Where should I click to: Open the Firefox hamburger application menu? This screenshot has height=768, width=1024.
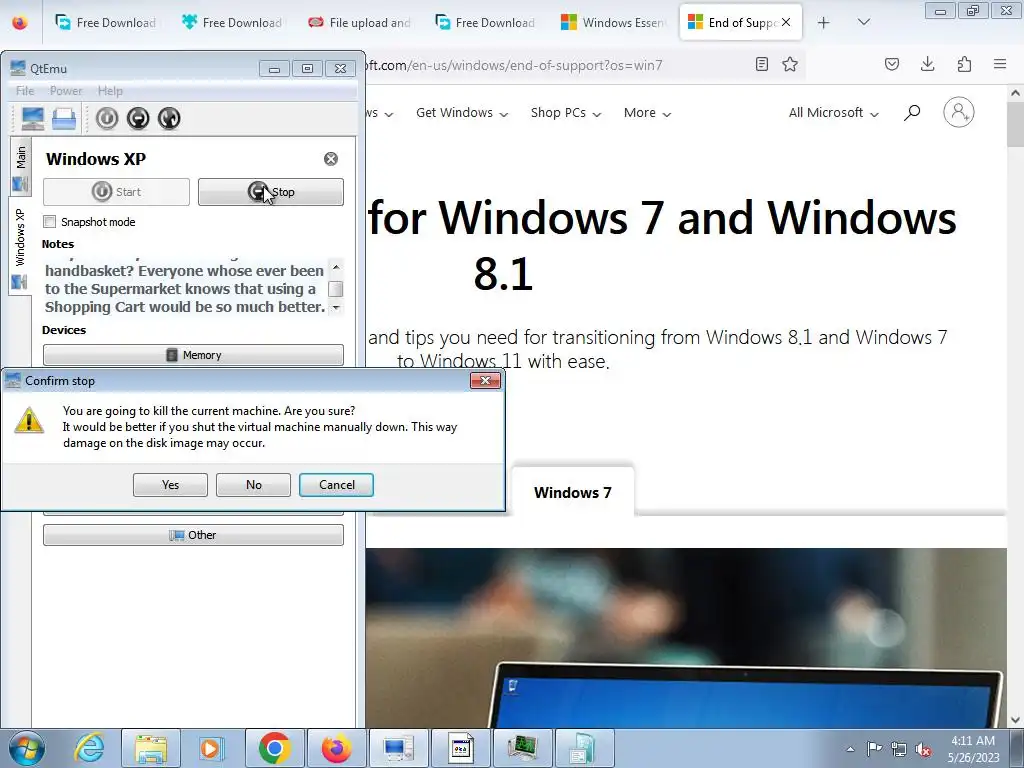coord(1000,64)
